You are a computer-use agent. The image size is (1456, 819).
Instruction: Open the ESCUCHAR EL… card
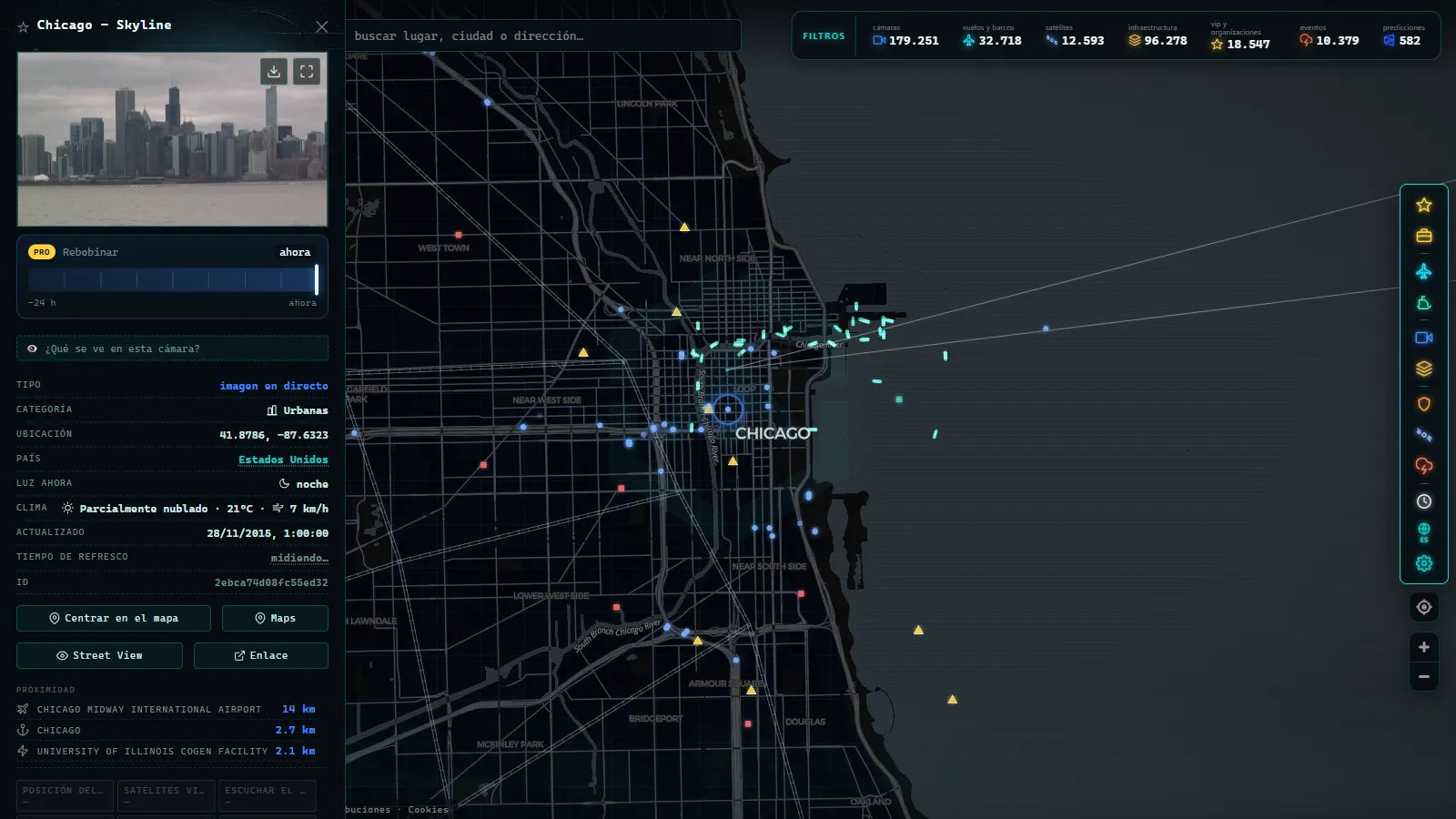pos(268,795)
